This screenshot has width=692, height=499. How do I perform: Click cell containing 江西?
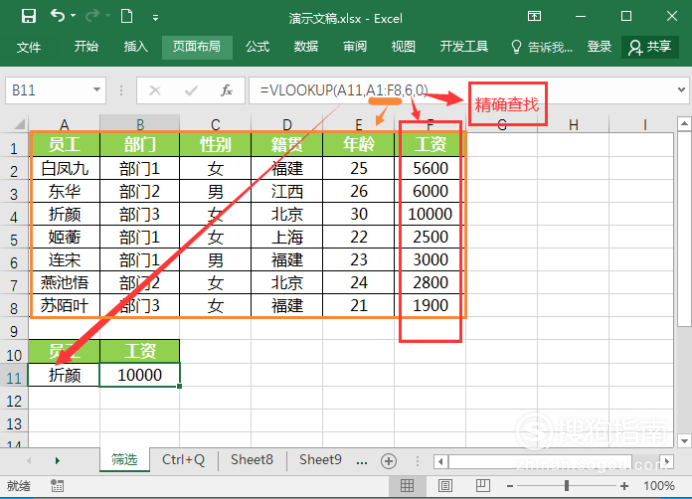point(287,191)
